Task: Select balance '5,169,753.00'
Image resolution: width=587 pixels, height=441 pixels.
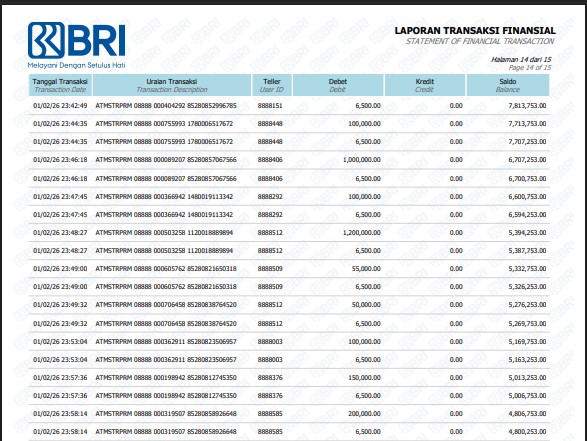Action: tap(527, 341)
